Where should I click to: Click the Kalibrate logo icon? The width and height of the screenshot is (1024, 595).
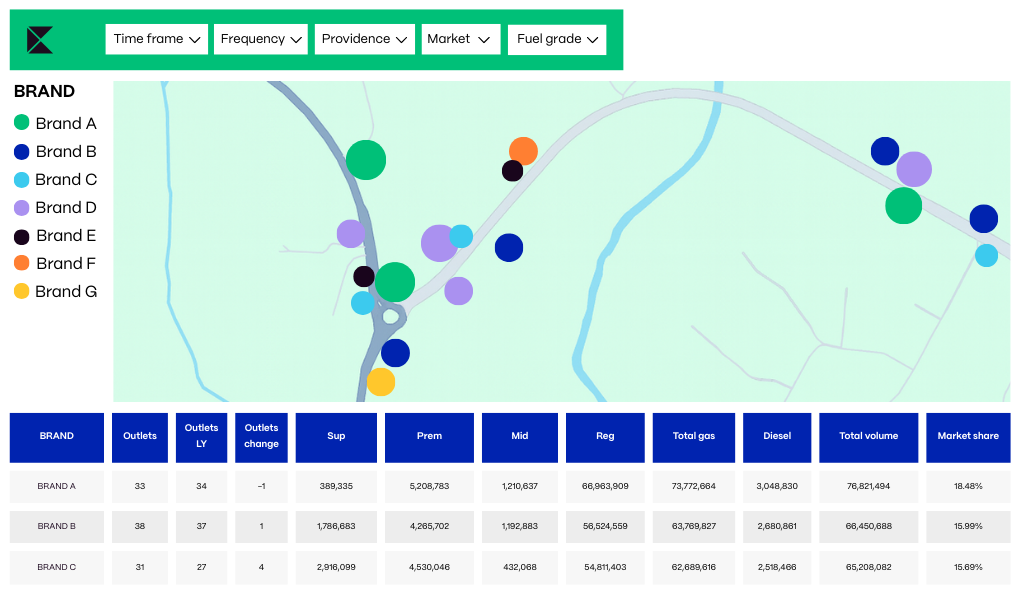click(40, 40)
